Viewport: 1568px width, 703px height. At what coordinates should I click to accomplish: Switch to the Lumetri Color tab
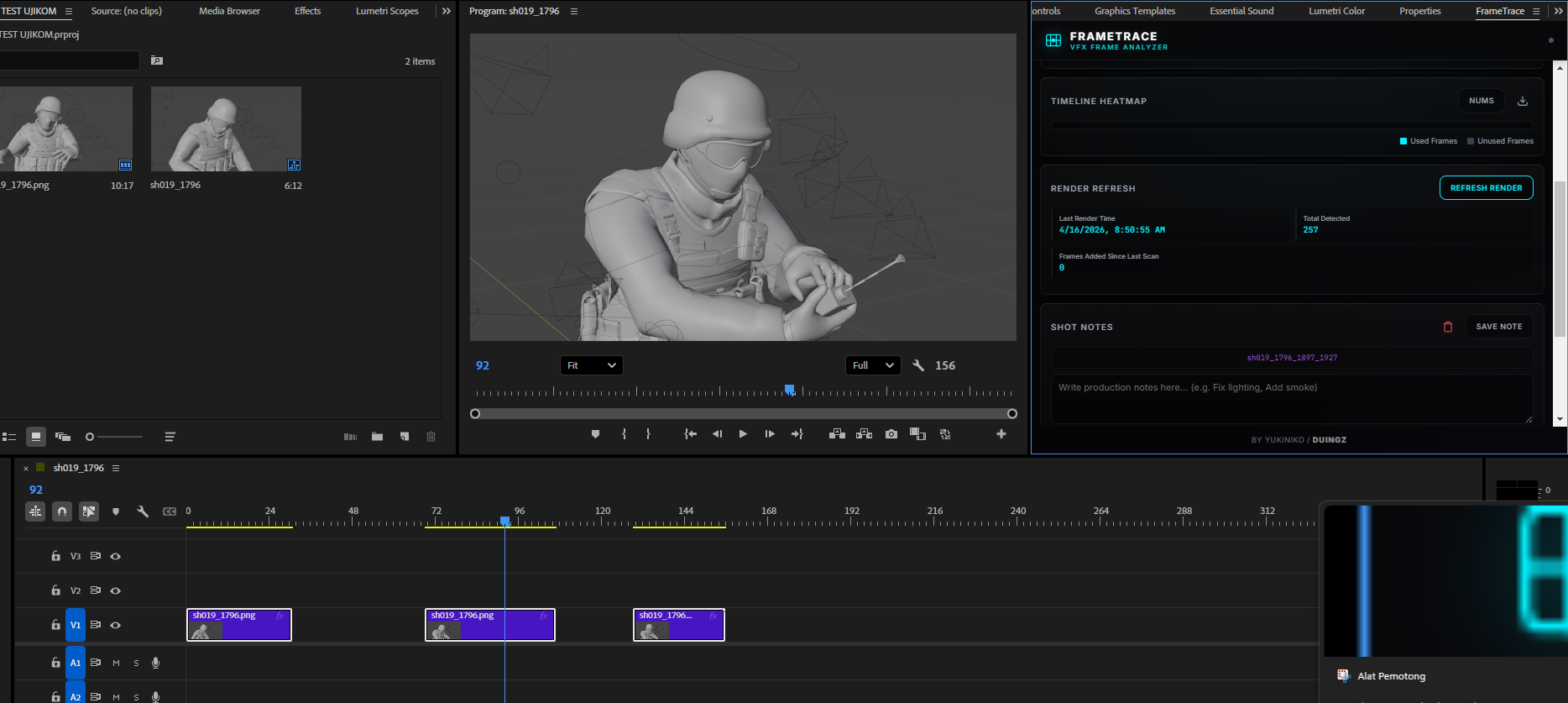point(1336,11)
